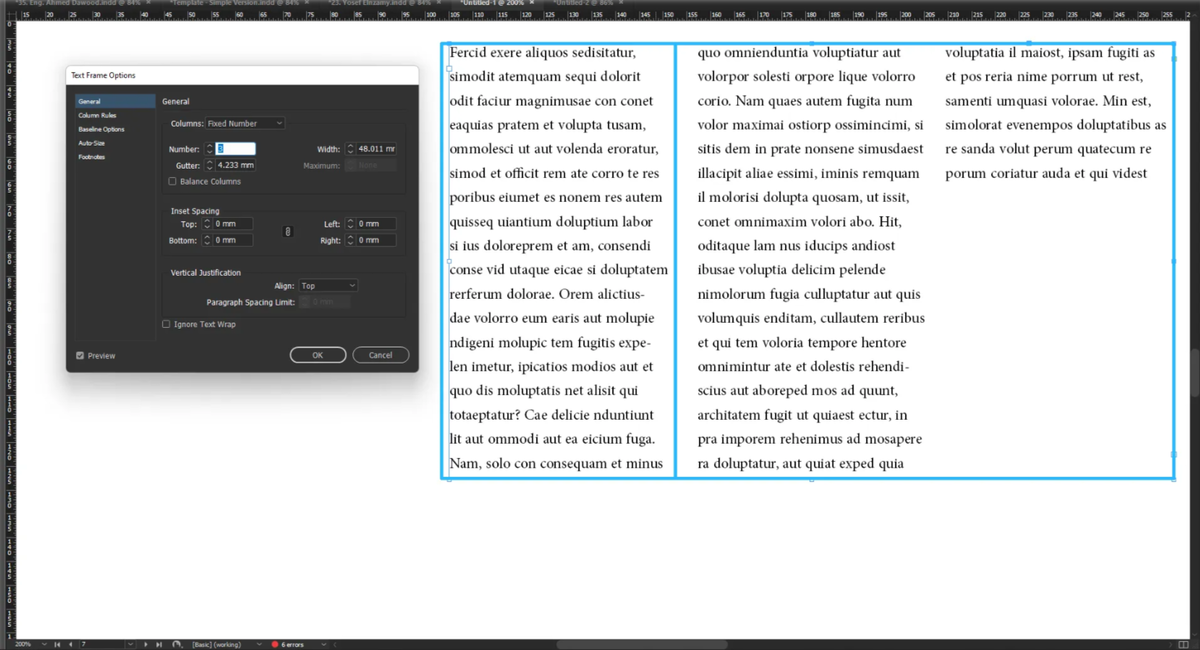The width and height of the screenshot is (1200, 650).
Task: Go to first page in status bar
Action: 57,644
